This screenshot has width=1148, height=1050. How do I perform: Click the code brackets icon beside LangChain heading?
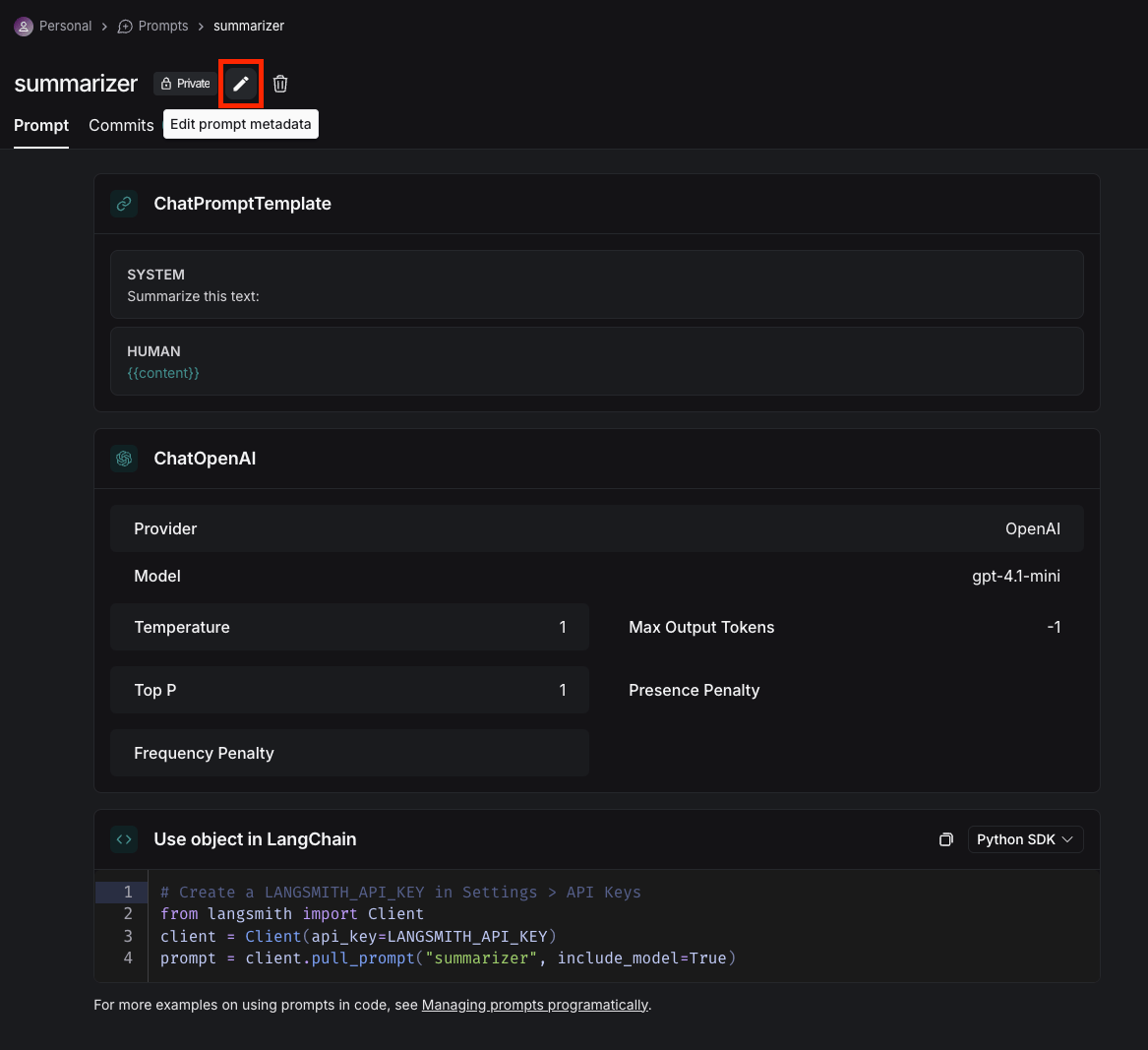coord(124,839)
